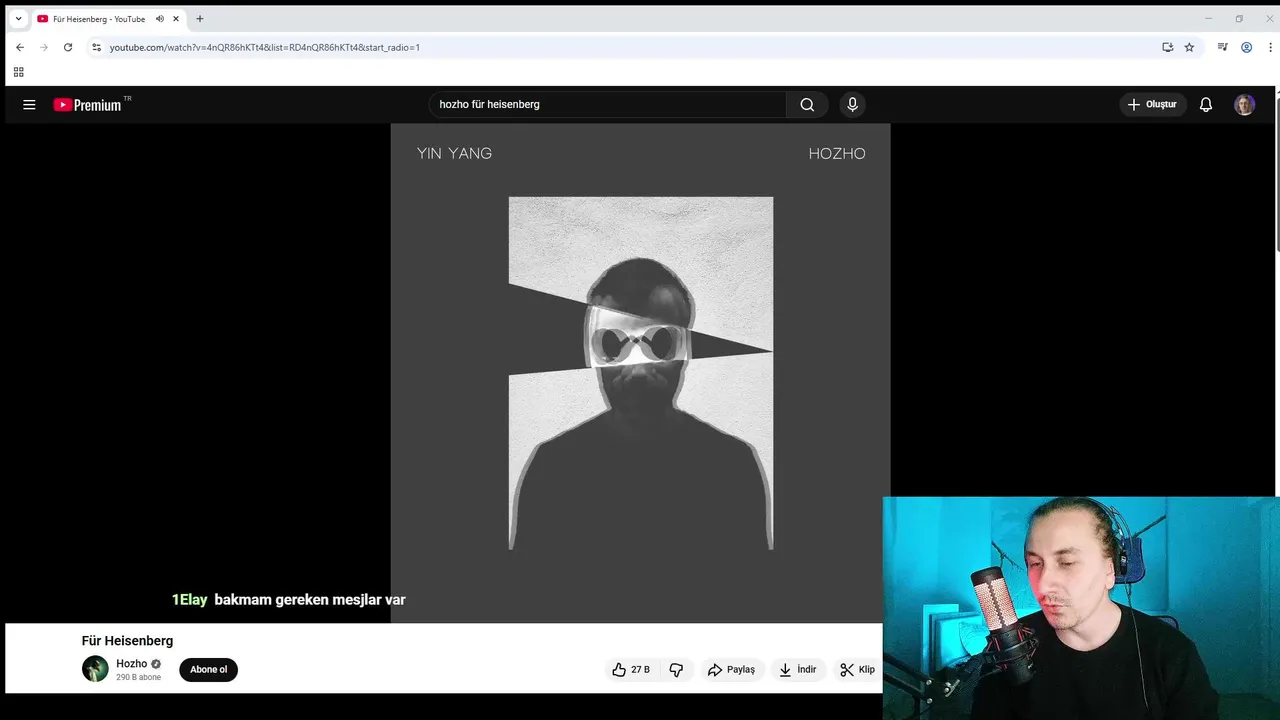Download the video with İndir button
1280x720 pixels.
coord(798,670)
